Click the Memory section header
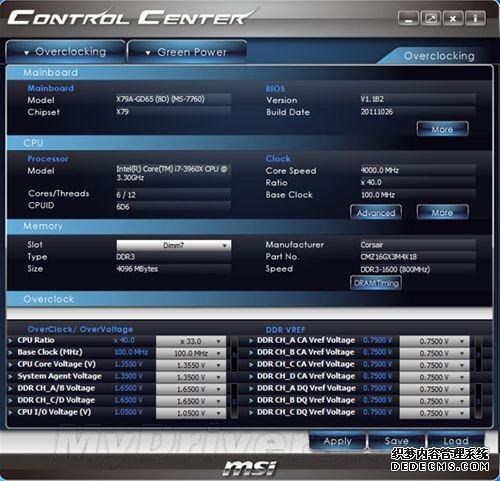The height and width of the screenshot is (481, 500). pos(249,226)
